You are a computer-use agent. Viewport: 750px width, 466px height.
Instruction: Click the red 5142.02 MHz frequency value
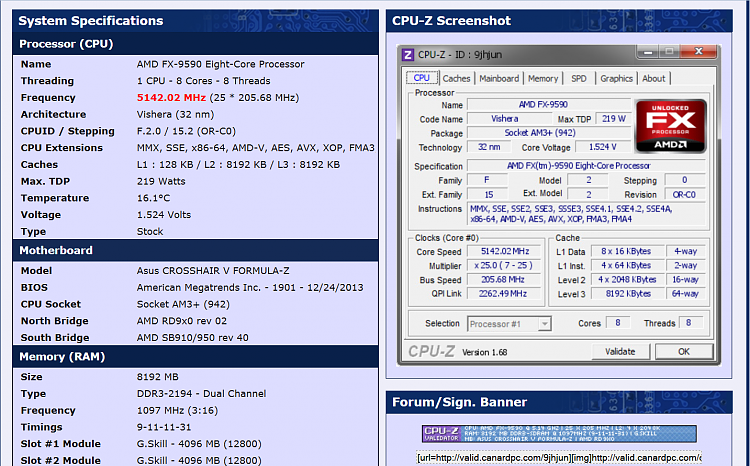tap(171, 98)
